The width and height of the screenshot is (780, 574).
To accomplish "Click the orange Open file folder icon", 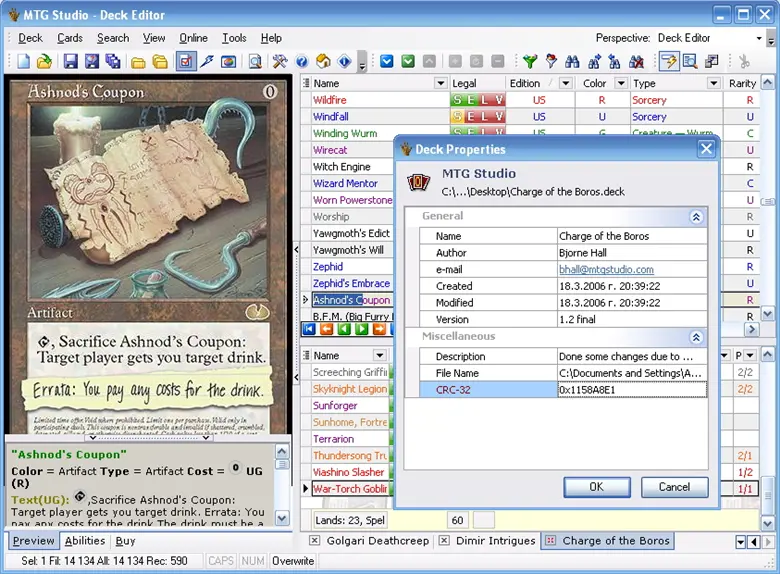I will (44, 62).
